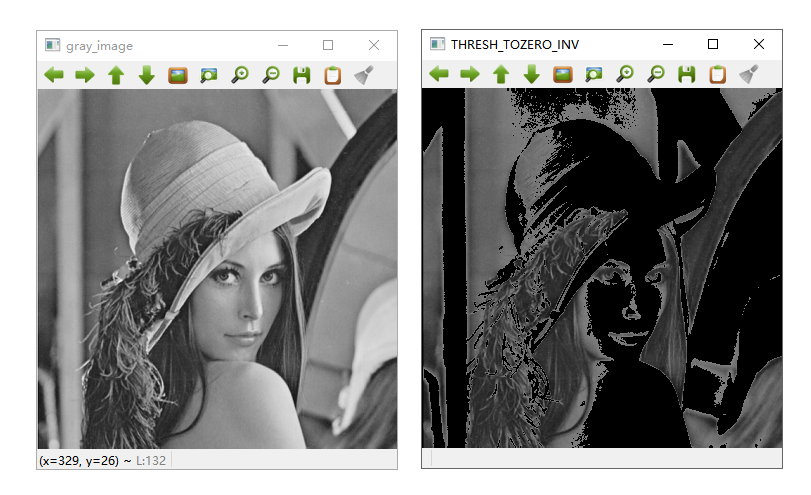Fit image to window in gray_image
Screen dimensions: 811x495
209,75
